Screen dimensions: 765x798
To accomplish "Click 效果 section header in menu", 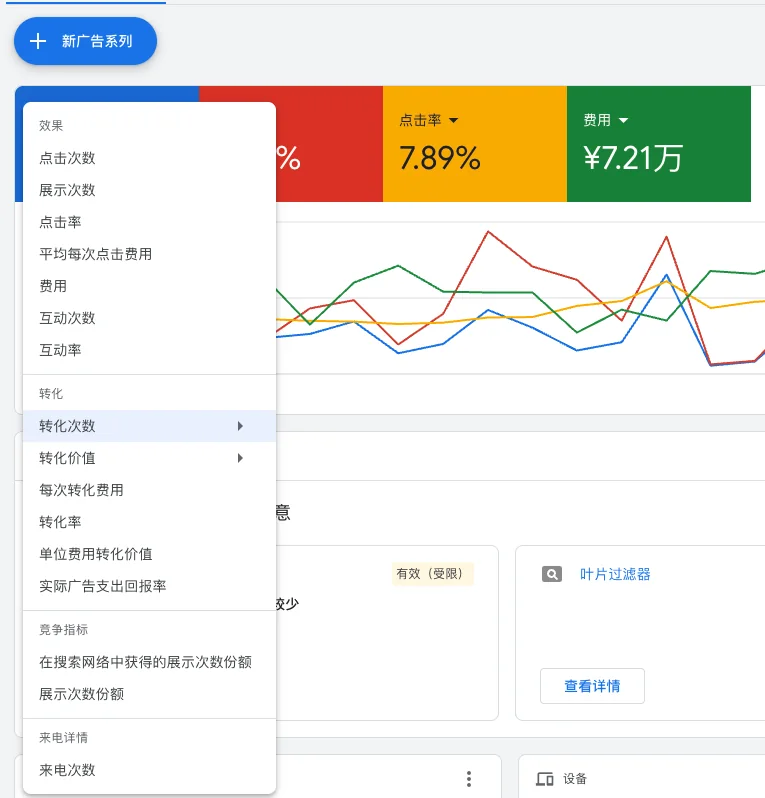I will [x=51, y=126].
